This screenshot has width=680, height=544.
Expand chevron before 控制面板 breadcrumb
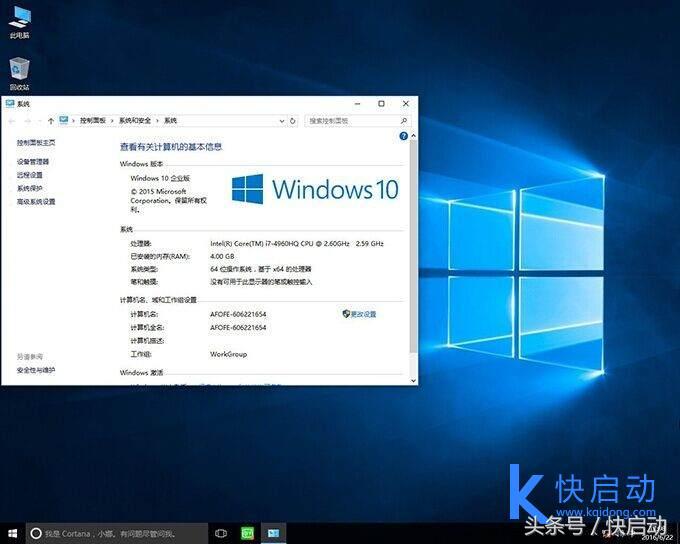pos(74,121)
